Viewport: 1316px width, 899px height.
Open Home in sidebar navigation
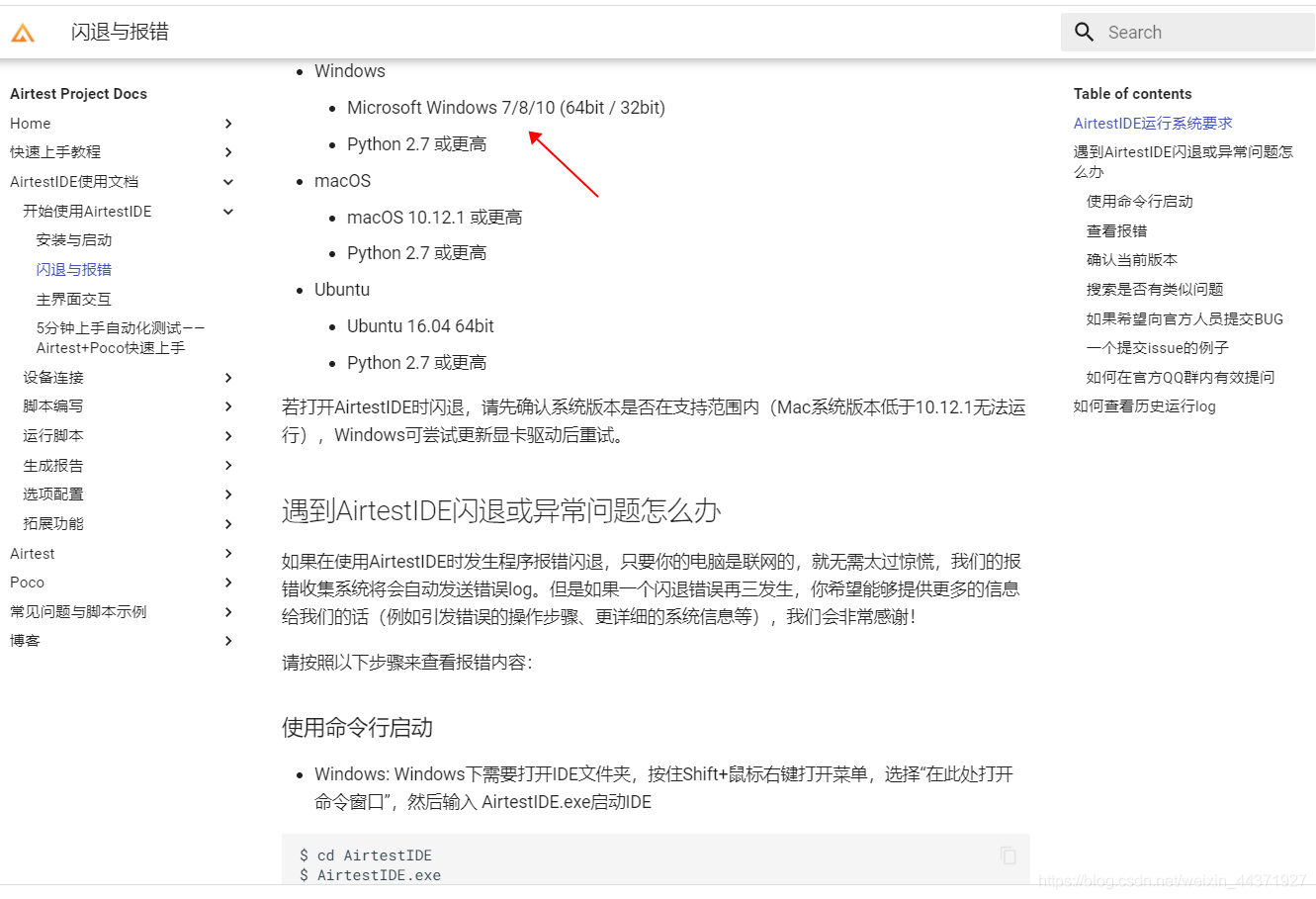click(31, 124)
